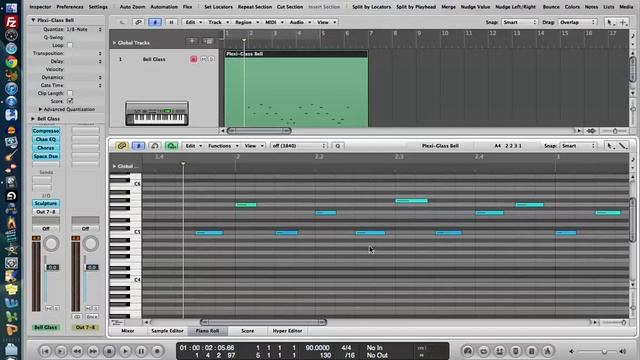The height and width of the screenshot is (360, 640).
Task: Toggle the Cycle mode button in transport
Action: point(484,351)
